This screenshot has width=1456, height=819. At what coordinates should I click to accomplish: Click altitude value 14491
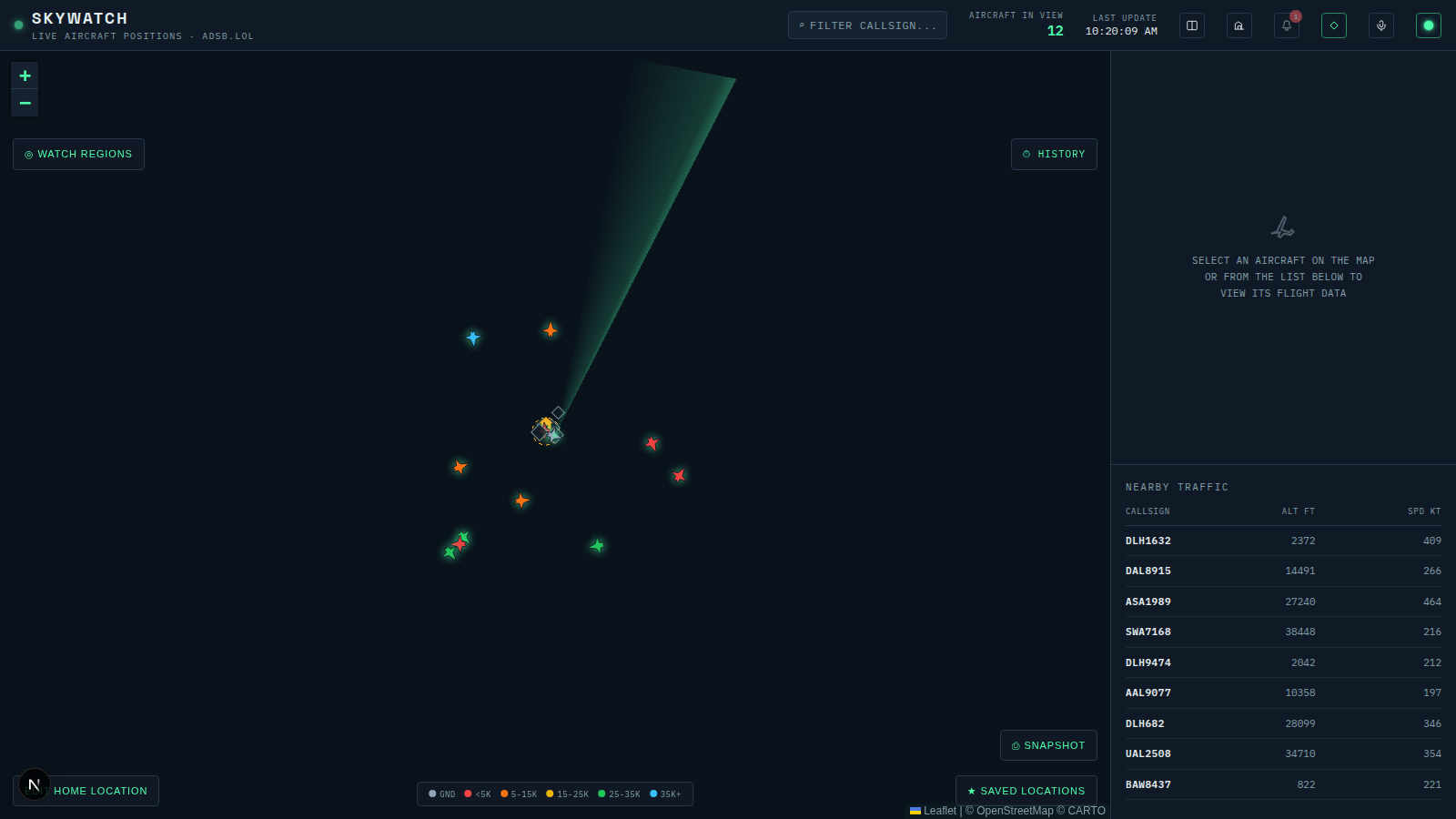click(1300, 571)
